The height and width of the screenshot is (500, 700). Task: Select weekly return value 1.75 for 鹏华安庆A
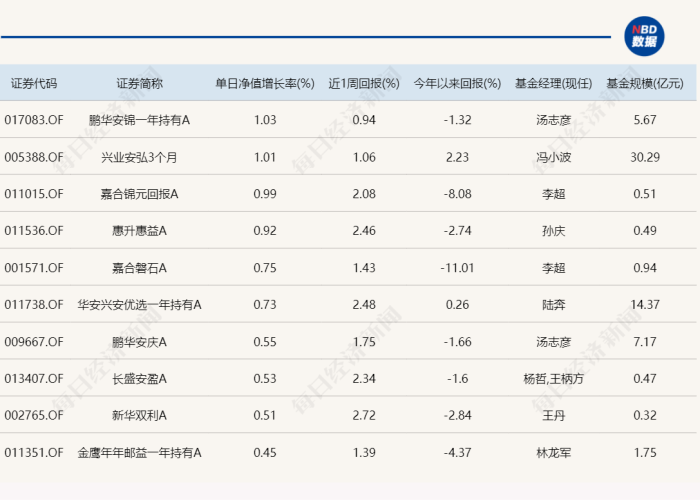click(x=364, y=342)
